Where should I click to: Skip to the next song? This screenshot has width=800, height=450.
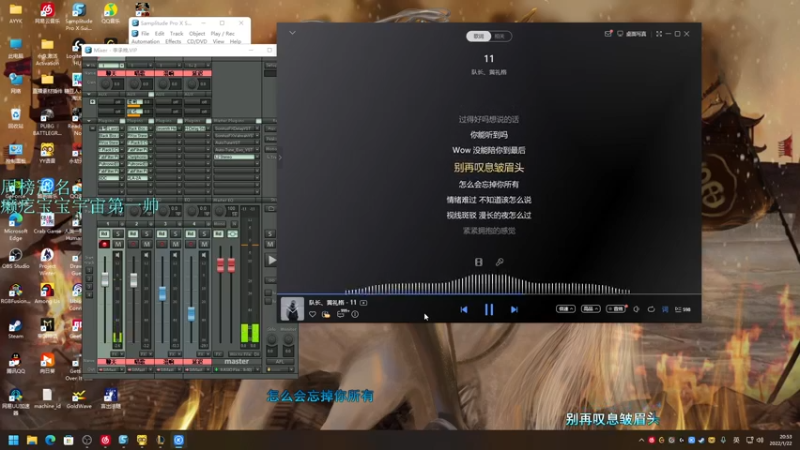(x=514, y=309)
